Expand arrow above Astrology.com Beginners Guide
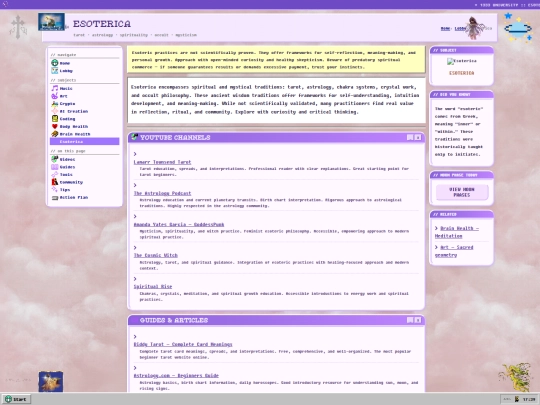 click(x=135, y=368)
